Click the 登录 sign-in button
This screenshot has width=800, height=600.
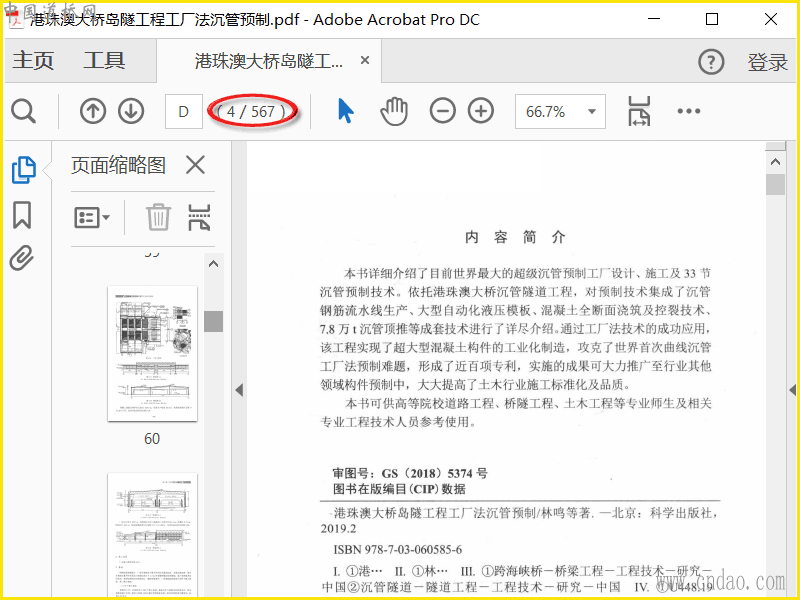768,62
